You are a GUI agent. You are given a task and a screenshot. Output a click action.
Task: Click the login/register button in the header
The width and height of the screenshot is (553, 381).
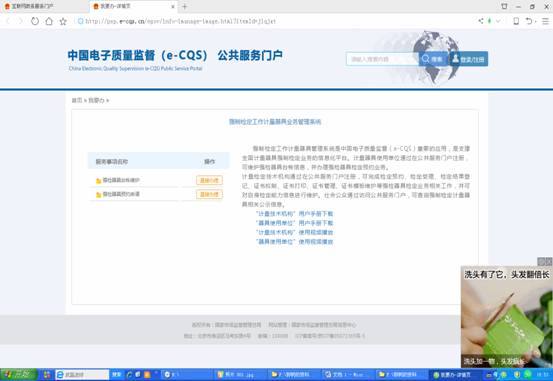pos(468,59)
